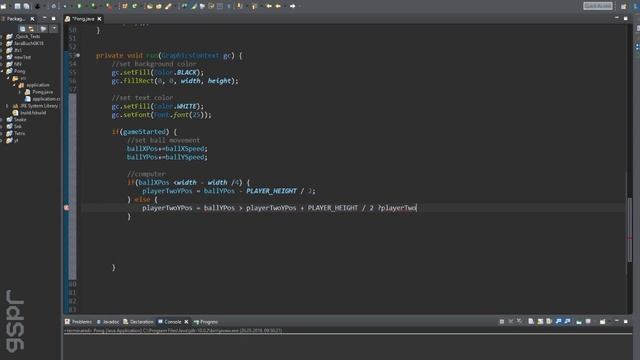Close the Console view tab
This screenshot has width=640, height=360.
click(187, 322)
